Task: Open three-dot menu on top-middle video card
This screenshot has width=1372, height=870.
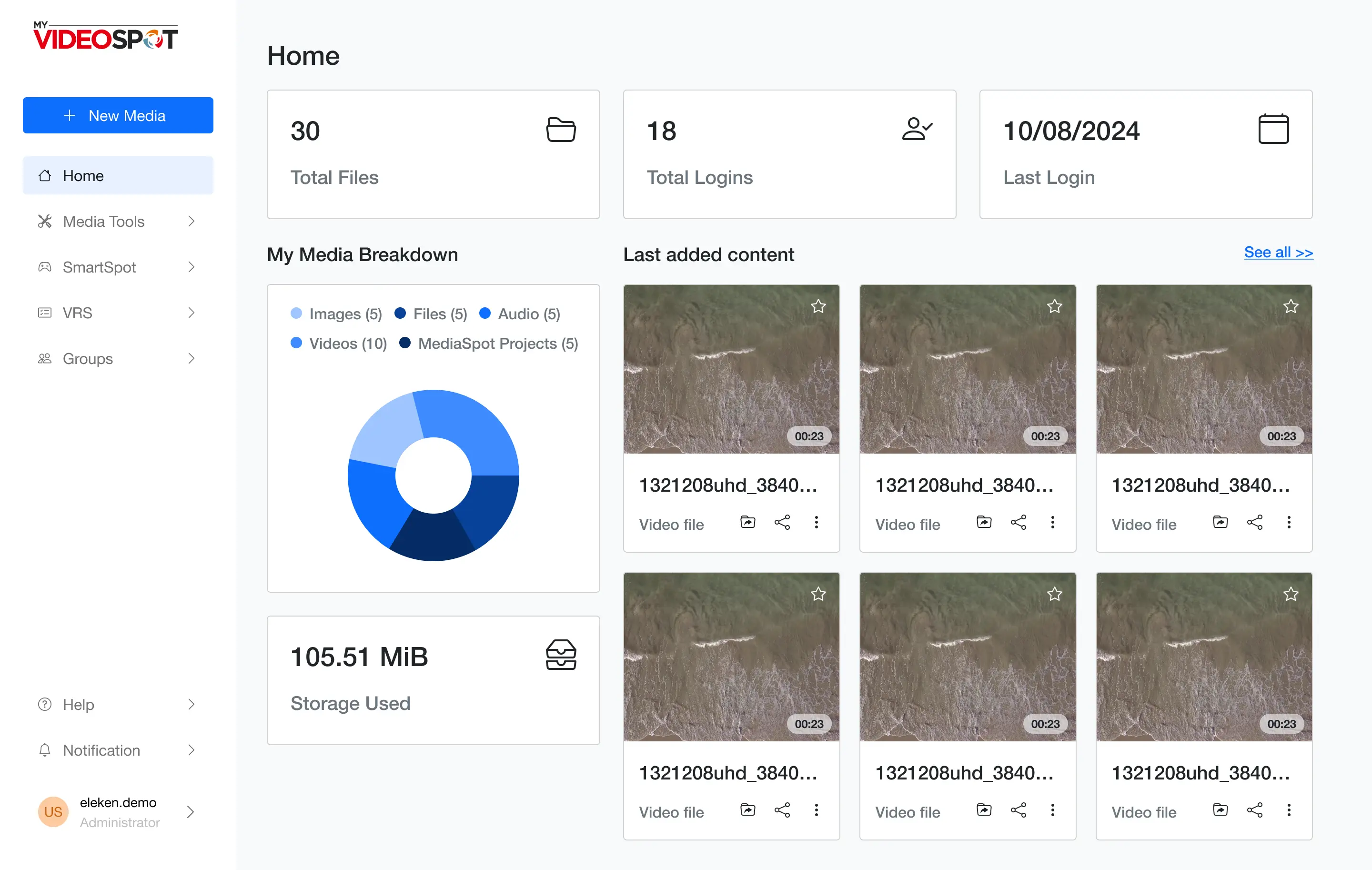Action: pyautogui.click(x=1052, y=523)
